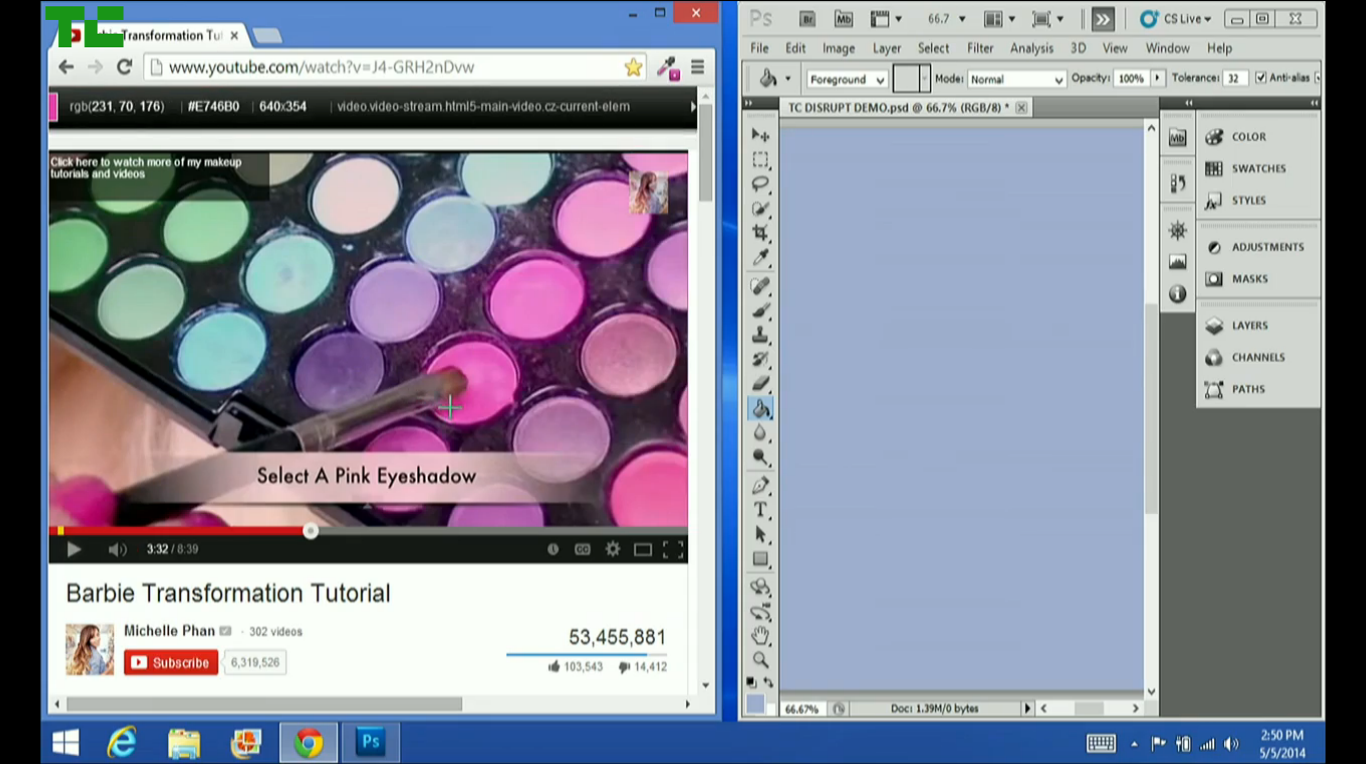Open the Window menu
This screenshot has width=1366, height=764.
pos(1167,48)
